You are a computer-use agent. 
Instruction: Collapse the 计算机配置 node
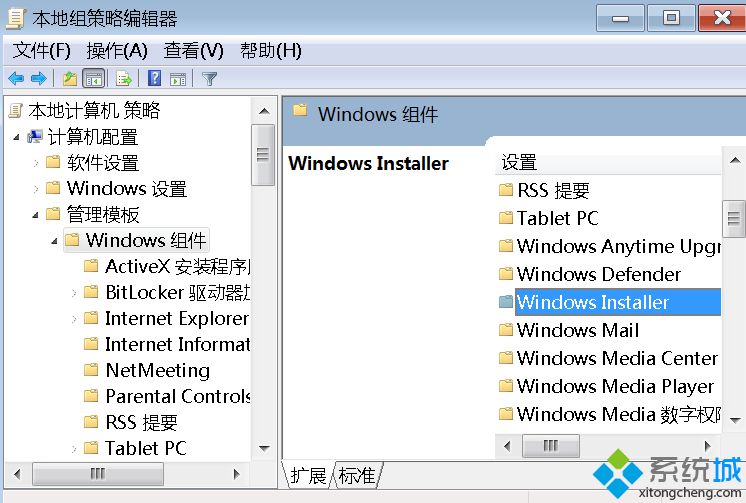coord(17,138)
